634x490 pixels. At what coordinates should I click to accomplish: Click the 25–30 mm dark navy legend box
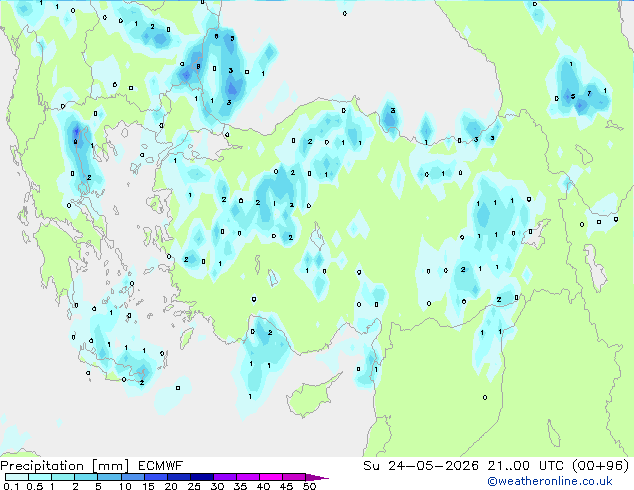(202, 477)
